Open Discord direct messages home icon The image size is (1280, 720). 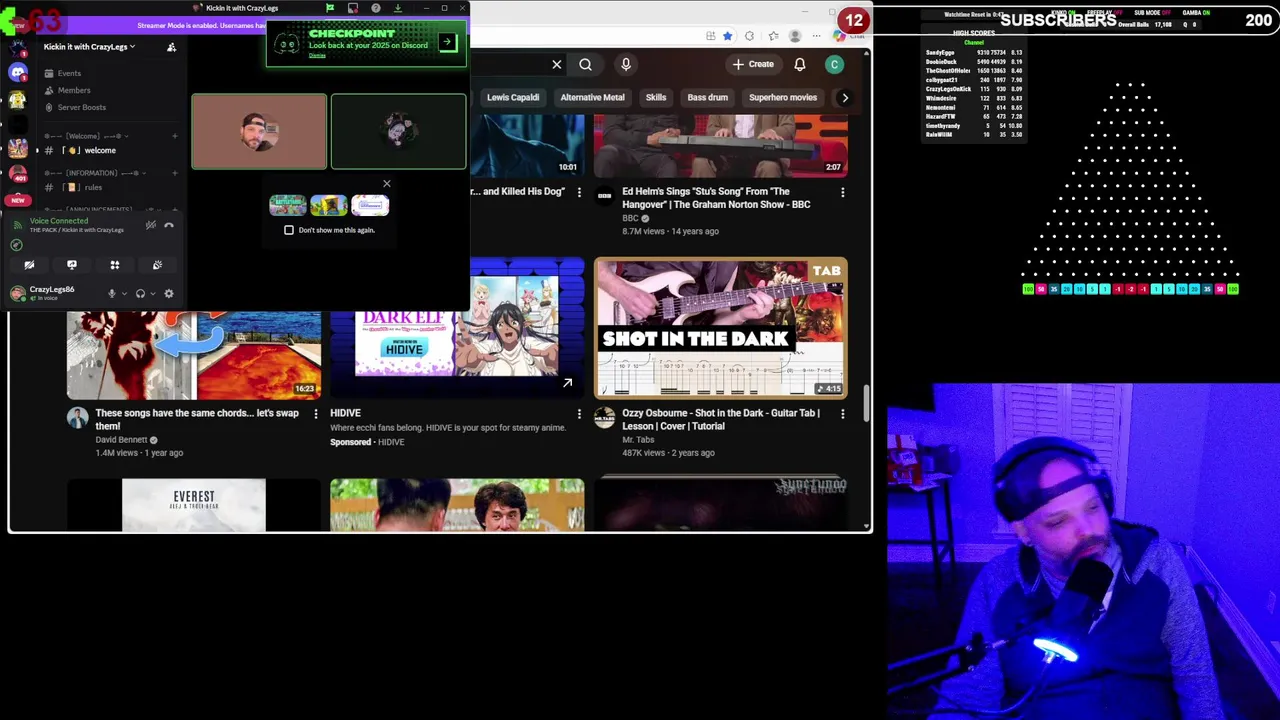click(18, 73)
